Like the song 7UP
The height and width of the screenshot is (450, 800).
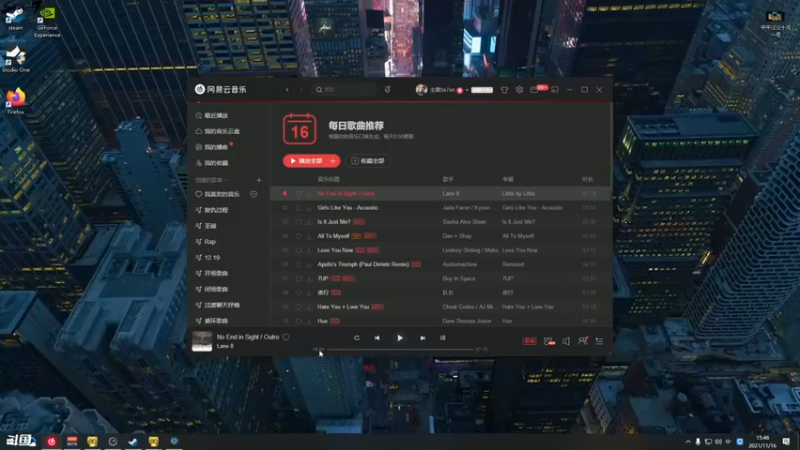tap(298, 279)
